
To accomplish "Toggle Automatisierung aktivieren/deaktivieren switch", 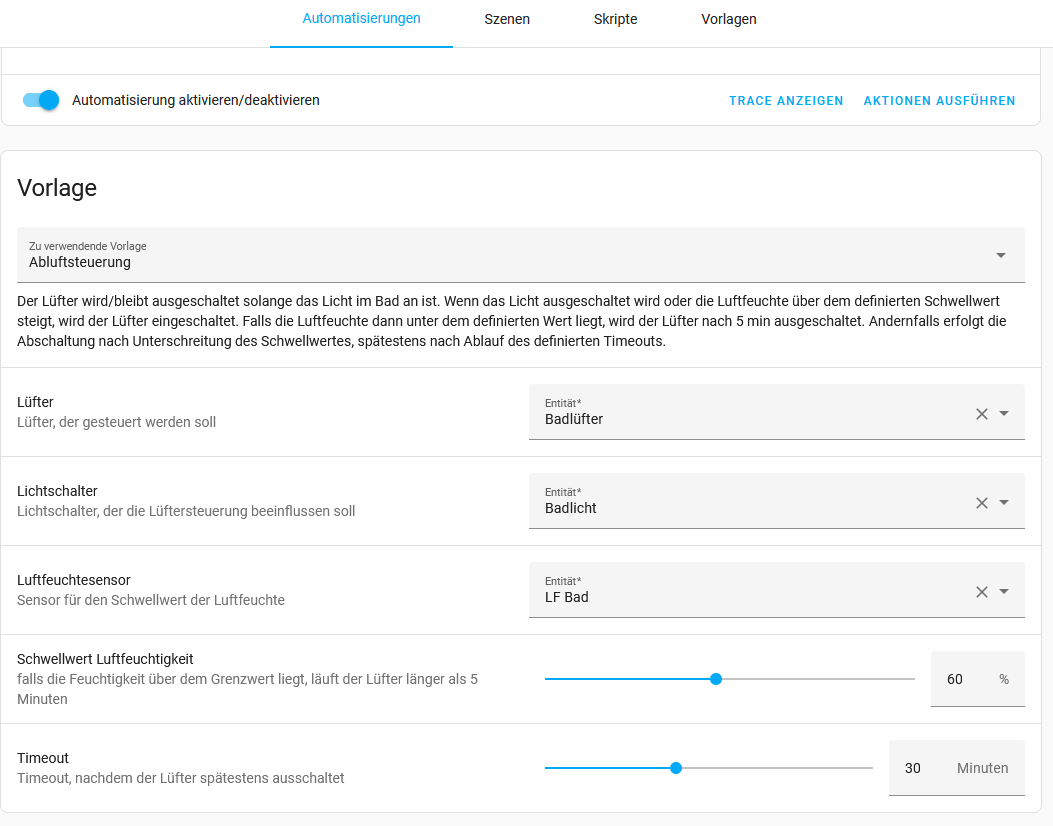I will [41, 100].
